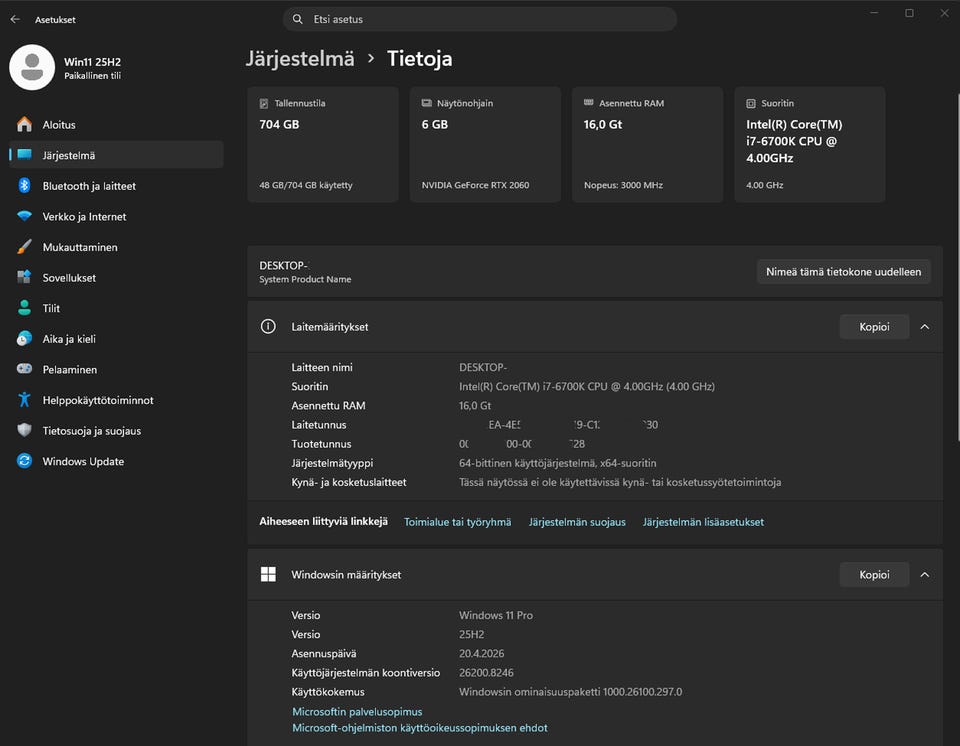The width and height of the screenshot is (960, 746).
Task: Select Tietosuoja ja suojaus menu item
Action: 91,431
